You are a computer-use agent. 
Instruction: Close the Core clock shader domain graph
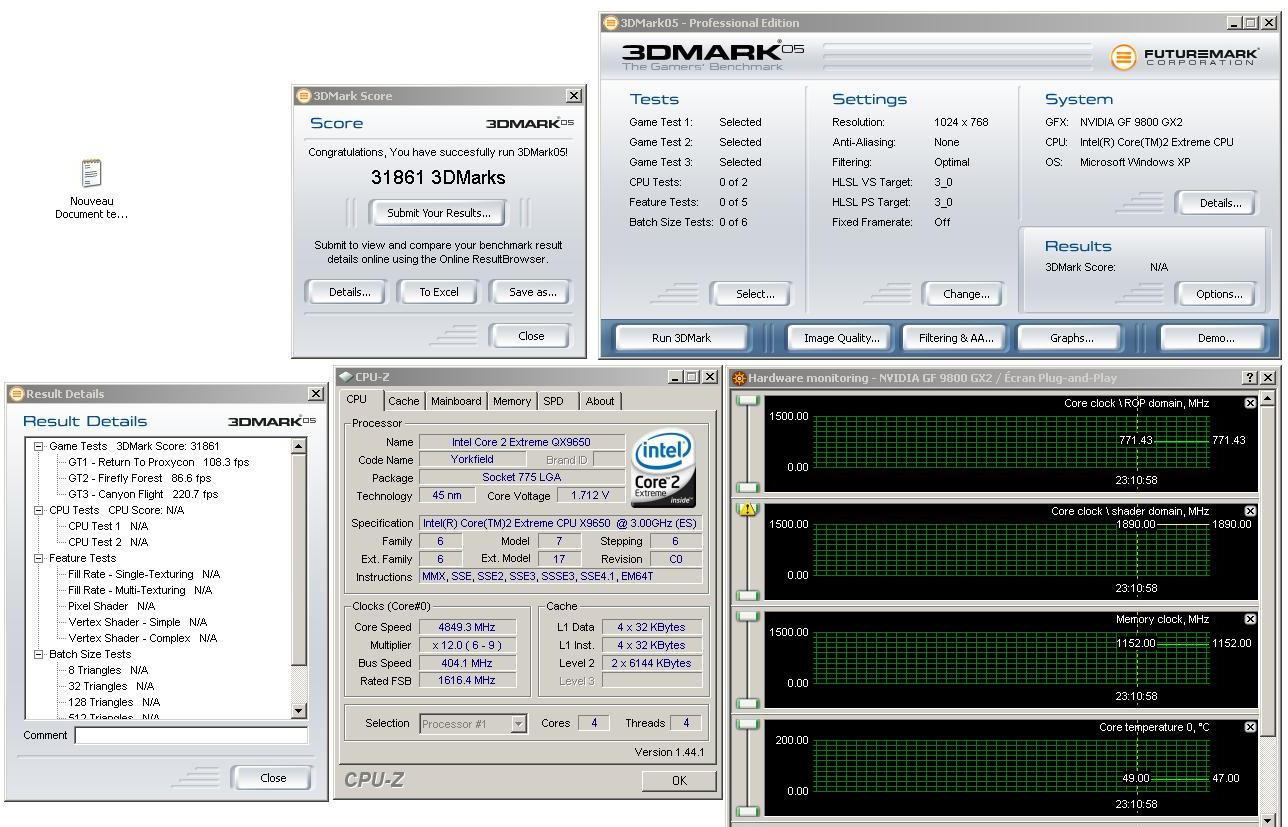(1250, 511)
